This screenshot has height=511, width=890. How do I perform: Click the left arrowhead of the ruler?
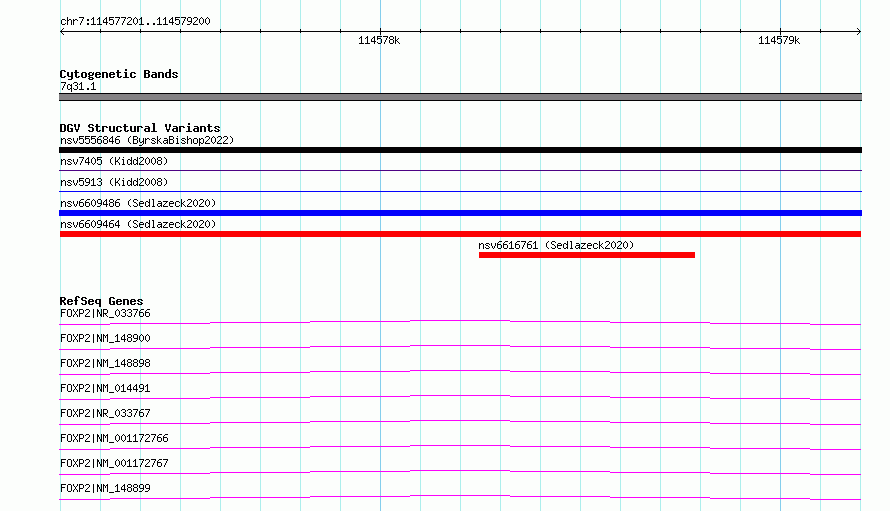click(x=62, y=31)
